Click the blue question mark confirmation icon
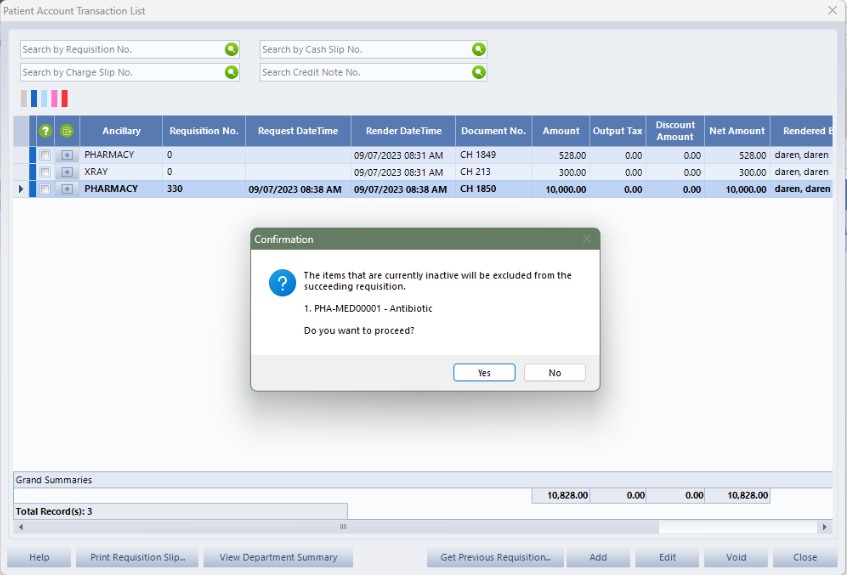 tap(282, 283)
